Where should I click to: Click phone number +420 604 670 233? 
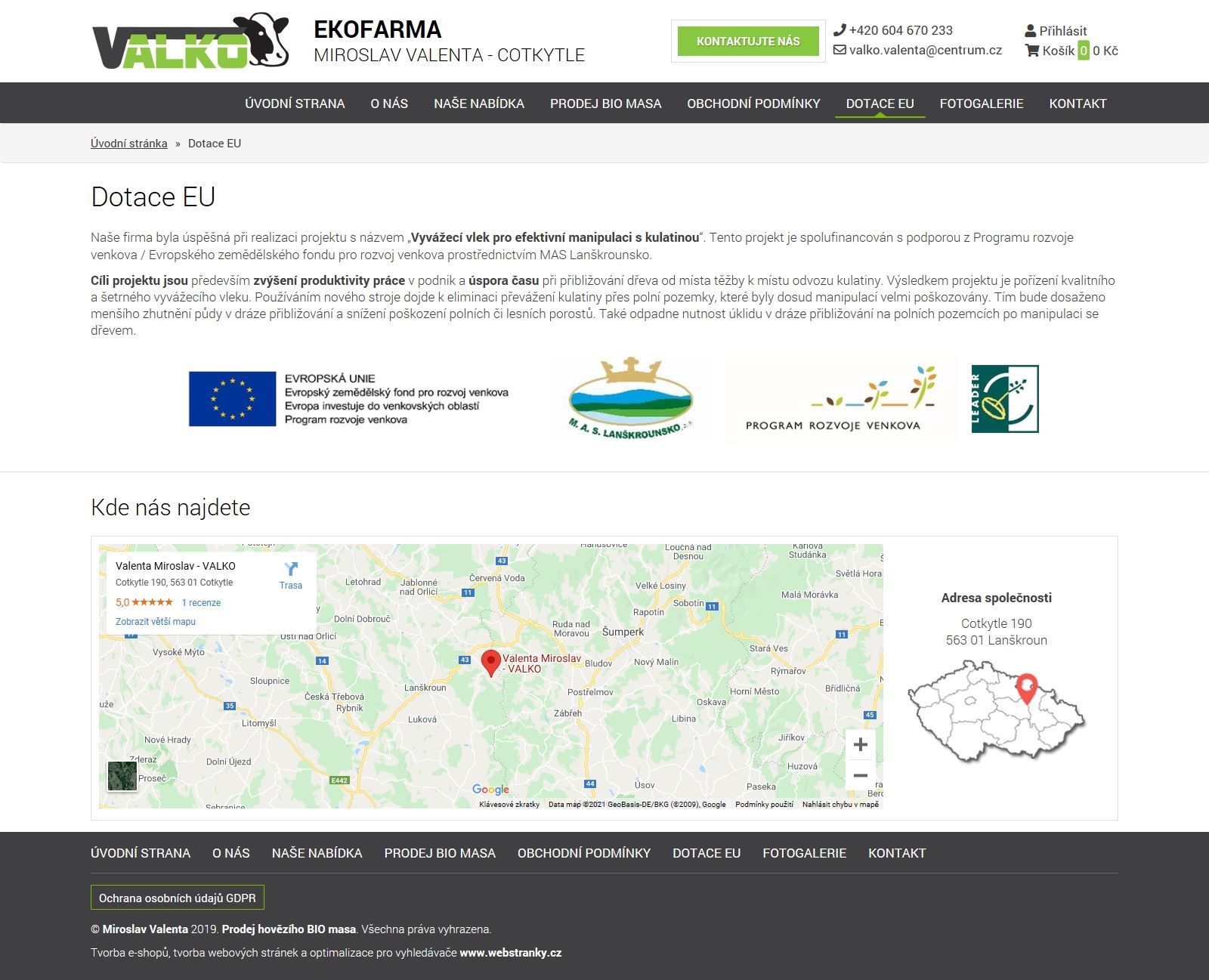901,30
